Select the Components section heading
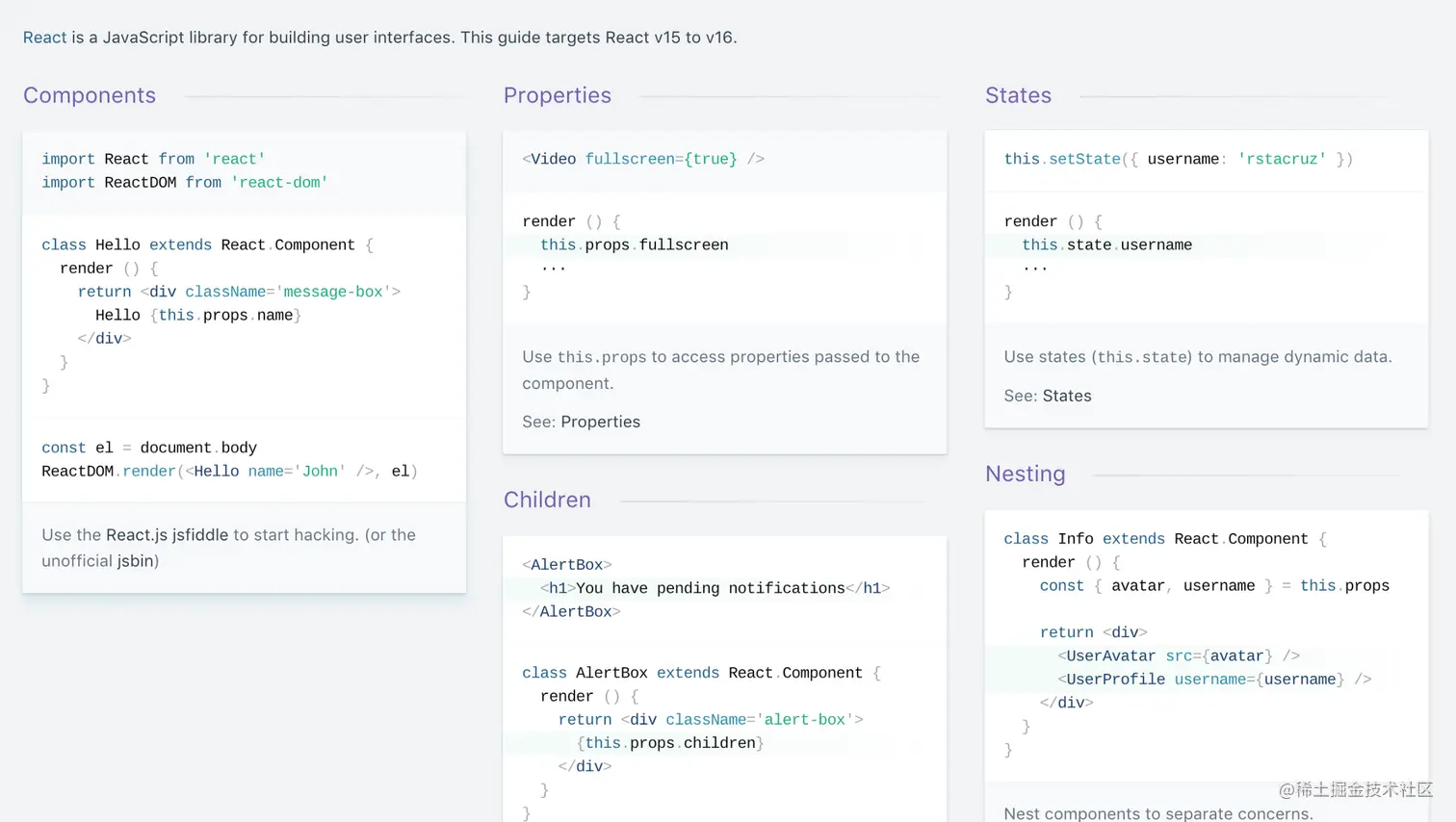This screenshot has height=822, width=1456. (90, 95)
